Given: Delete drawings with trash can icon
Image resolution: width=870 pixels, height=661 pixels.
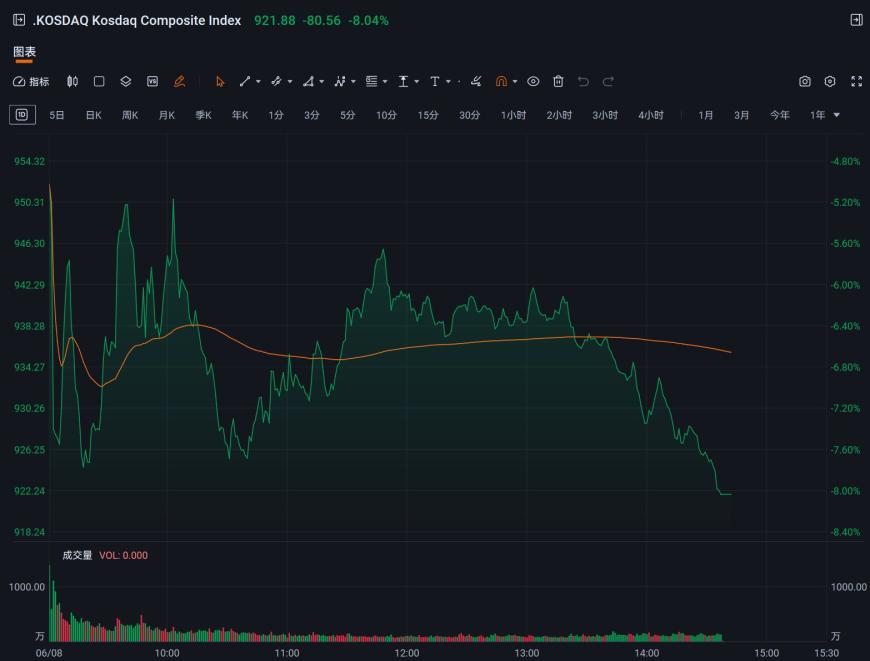Looking at the screenshot, I should pos(558,82).
